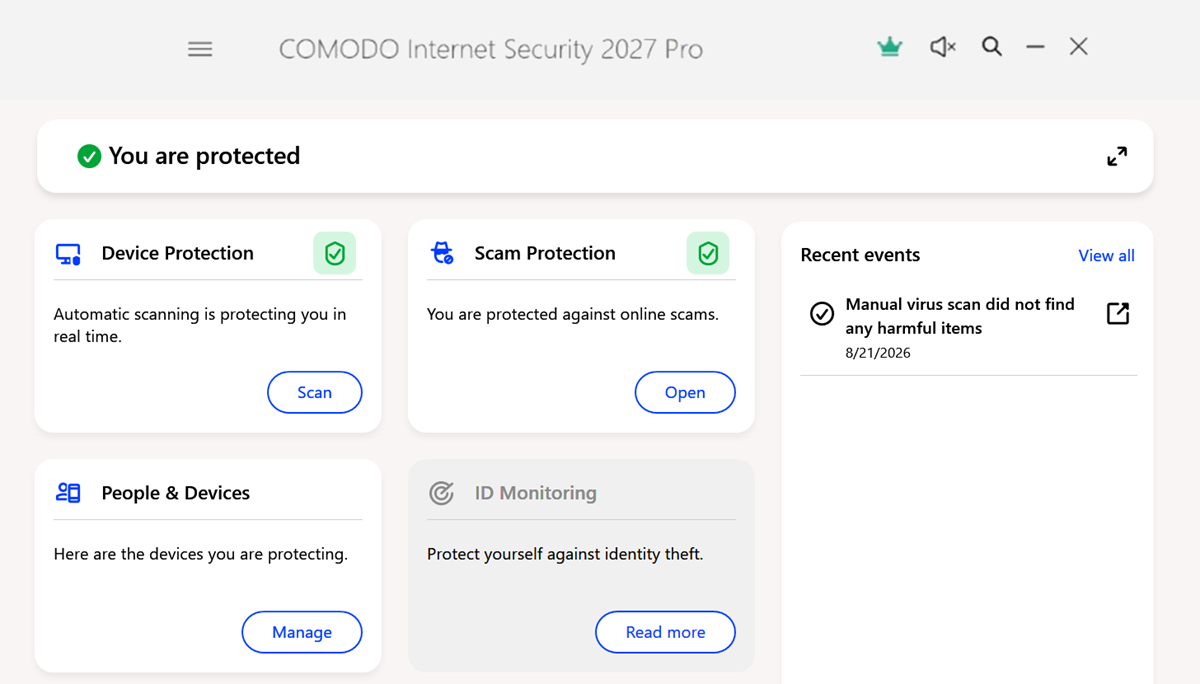Screen dimensions: 1200x684
Task: Start a scan with Scan button
Action: [315, 392]
